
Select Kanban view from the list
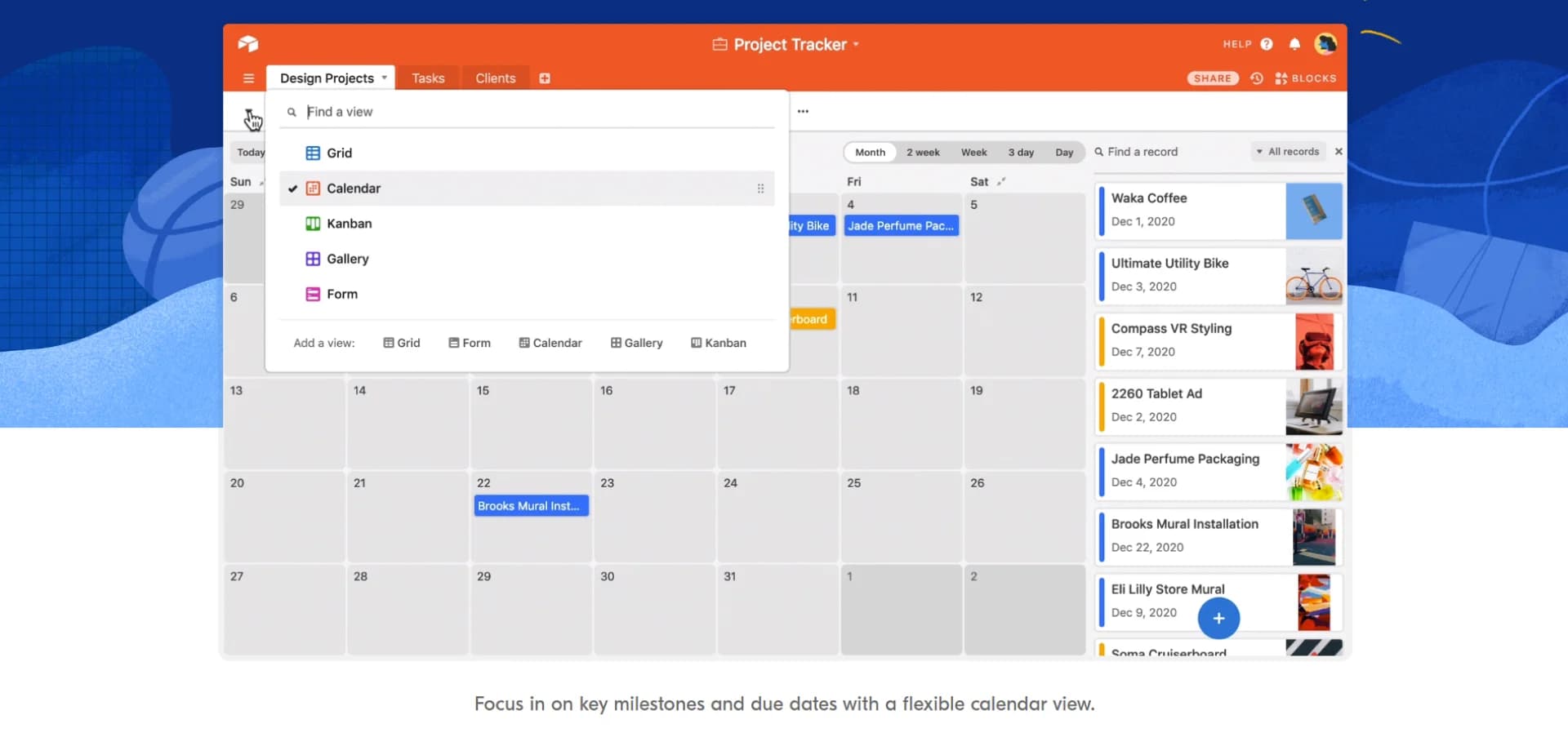[349, 224]
